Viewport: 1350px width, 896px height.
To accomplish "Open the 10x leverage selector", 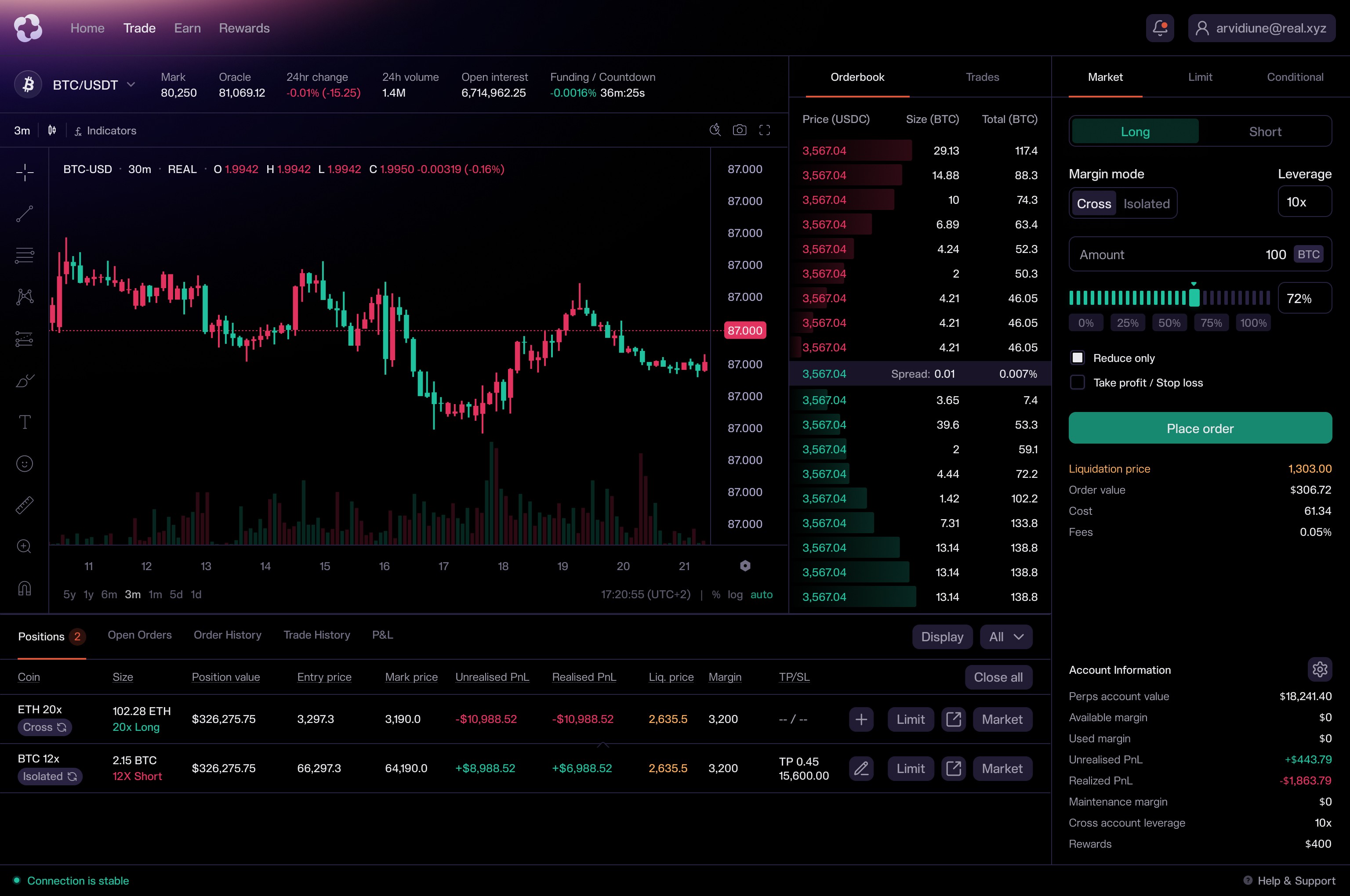I will [1304, 202].
